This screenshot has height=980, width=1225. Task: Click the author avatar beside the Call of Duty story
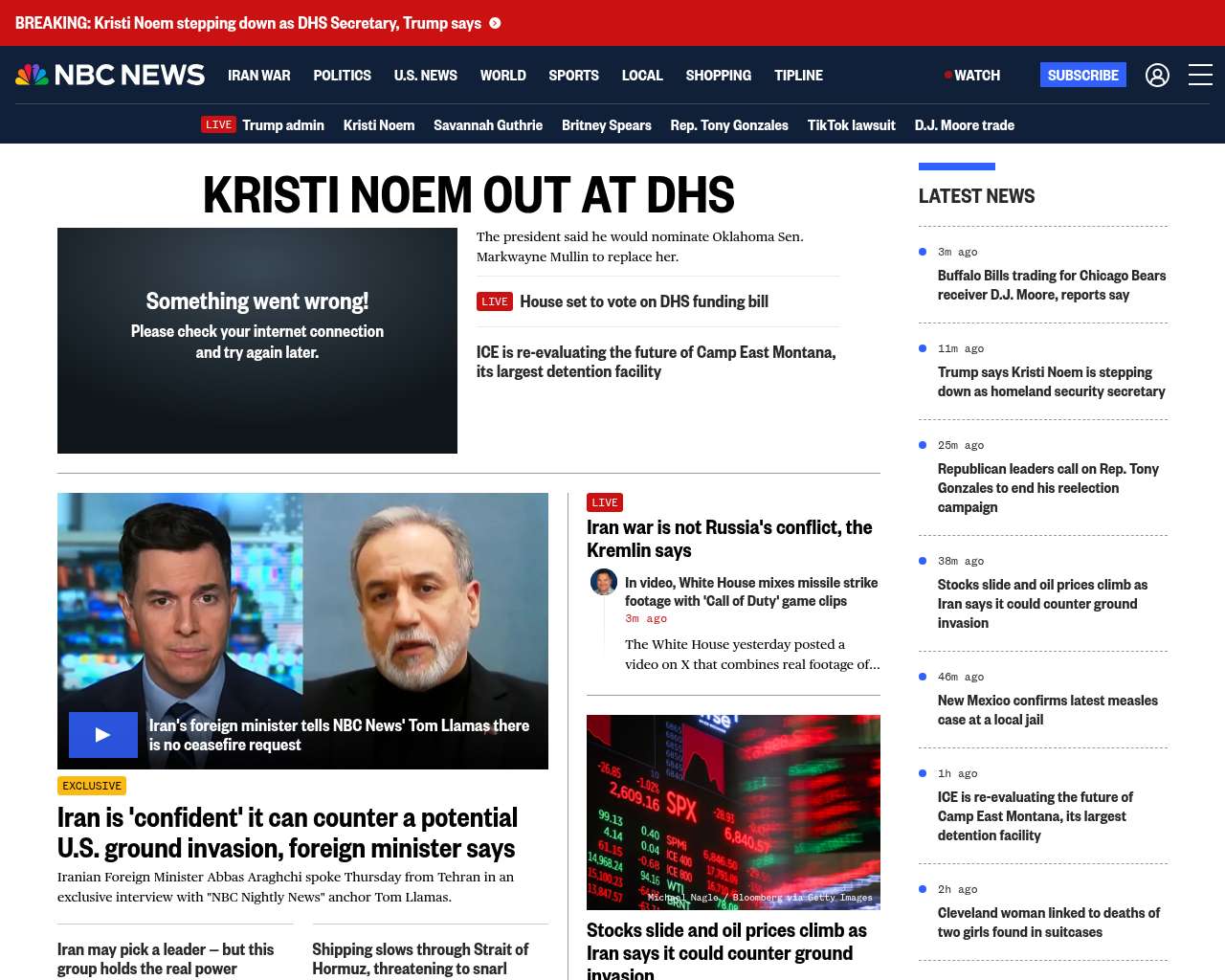604,582
